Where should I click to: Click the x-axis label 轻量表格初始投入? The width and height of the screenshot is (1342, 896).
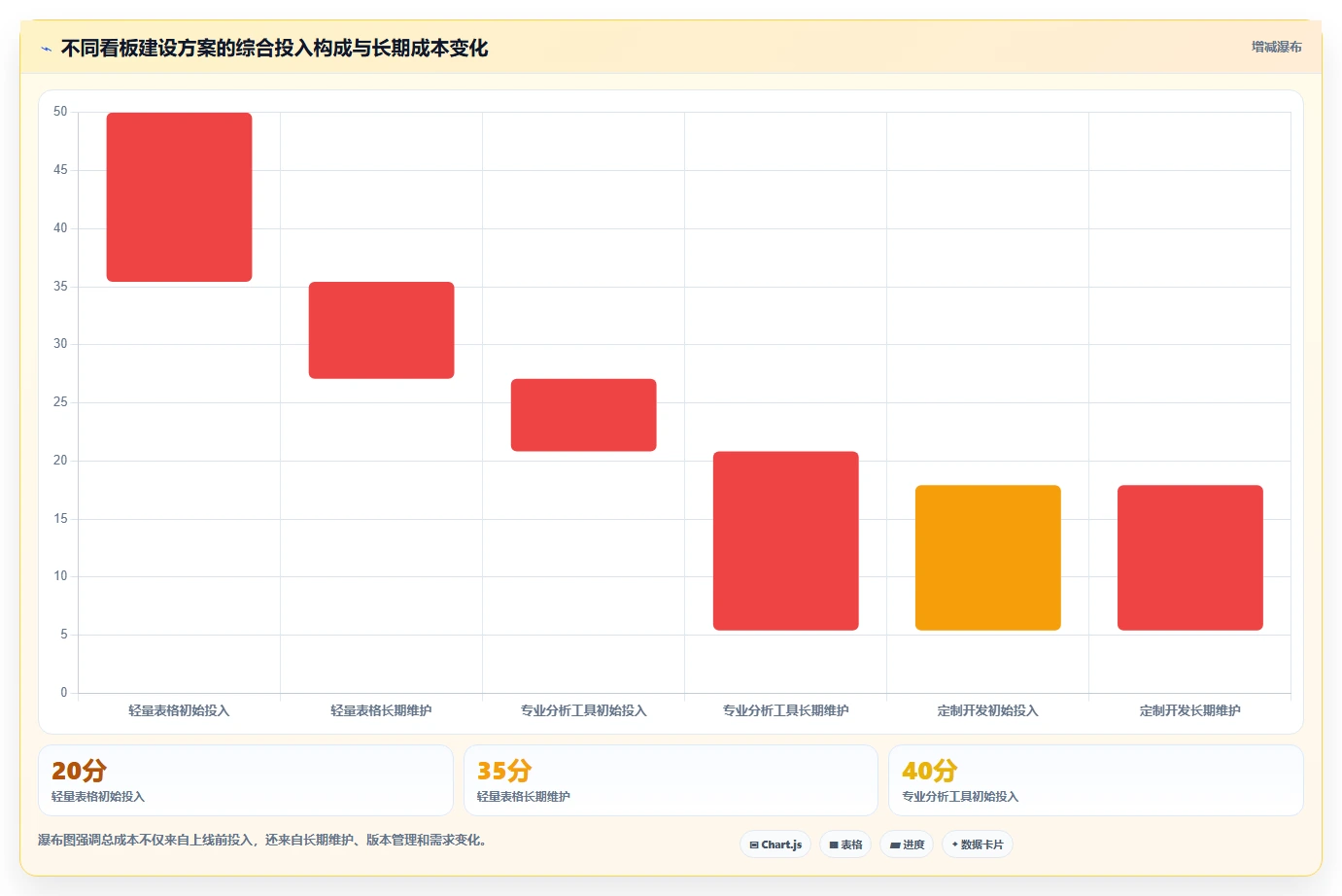(x=179, y=710)
